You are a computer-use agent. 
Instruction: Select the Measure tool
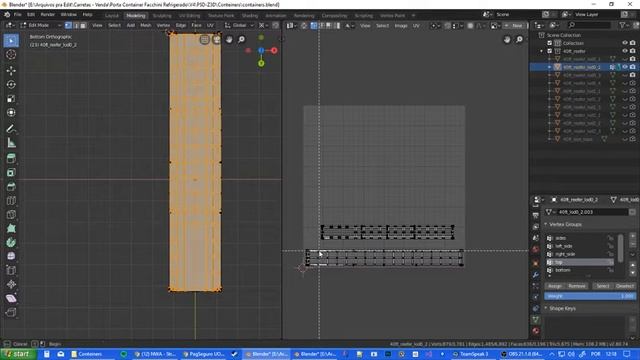[x=11, y=143]
